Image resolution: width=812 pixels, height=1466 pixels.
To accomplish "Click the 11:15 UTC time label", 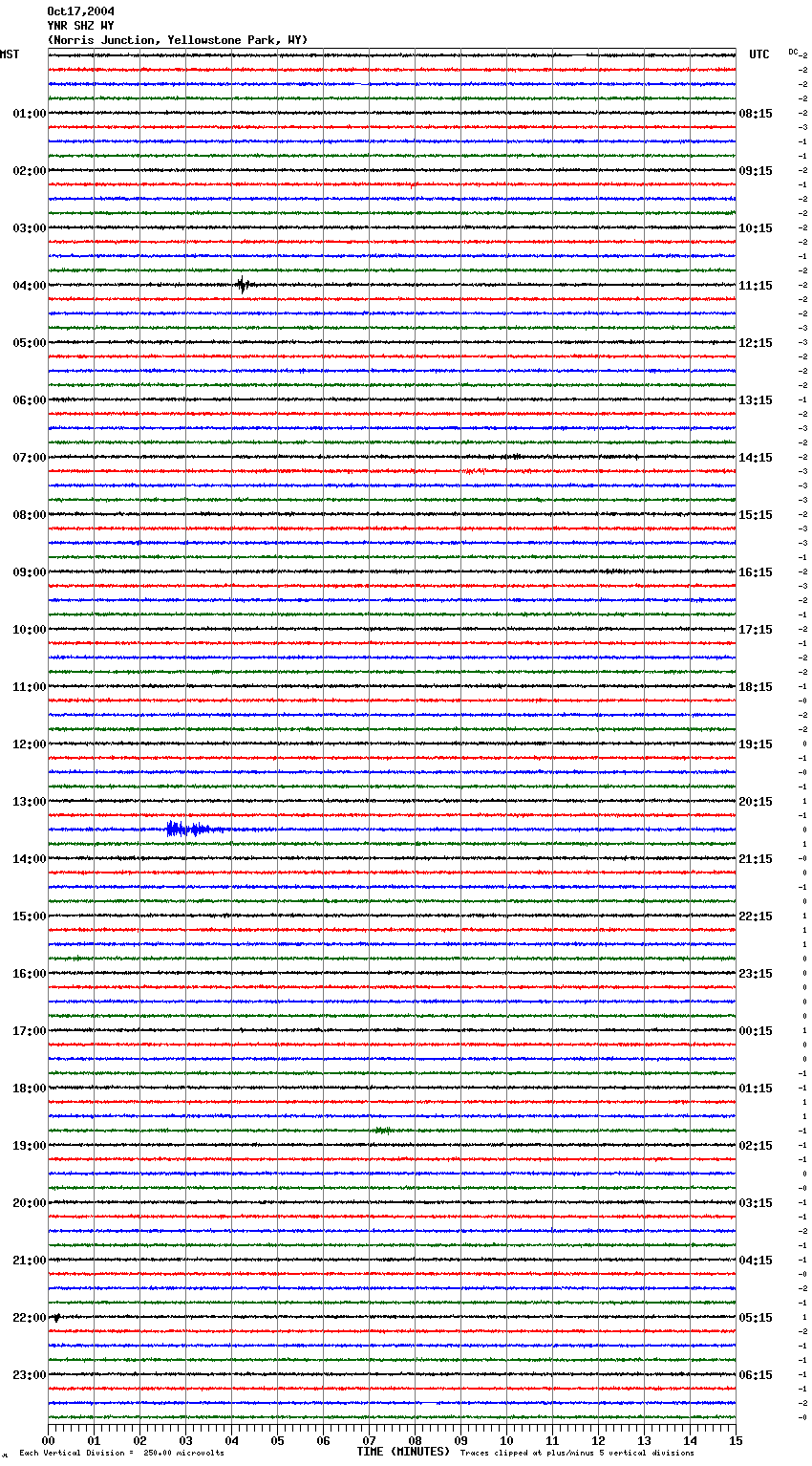I will coord(756,286).
